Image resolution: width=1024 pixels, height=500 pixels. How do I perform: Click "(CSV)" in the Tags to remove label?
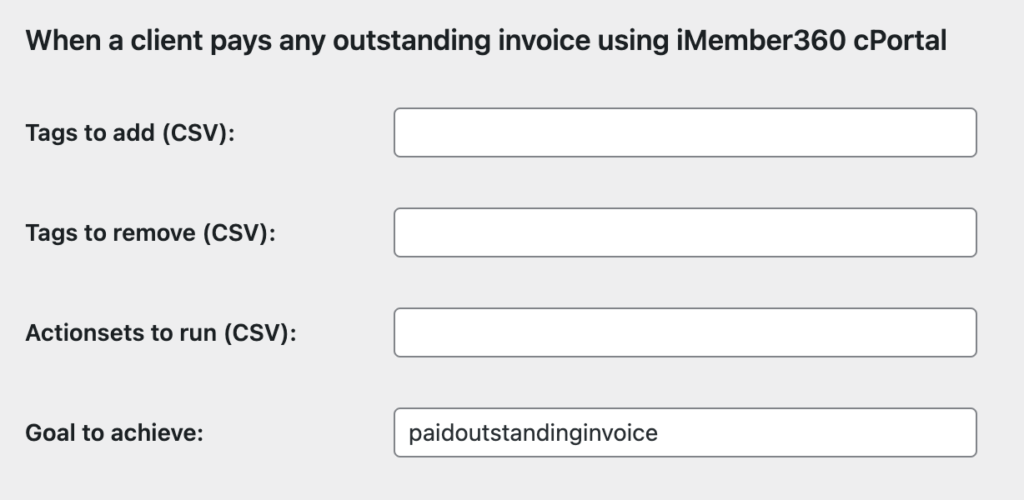[238, 233]
